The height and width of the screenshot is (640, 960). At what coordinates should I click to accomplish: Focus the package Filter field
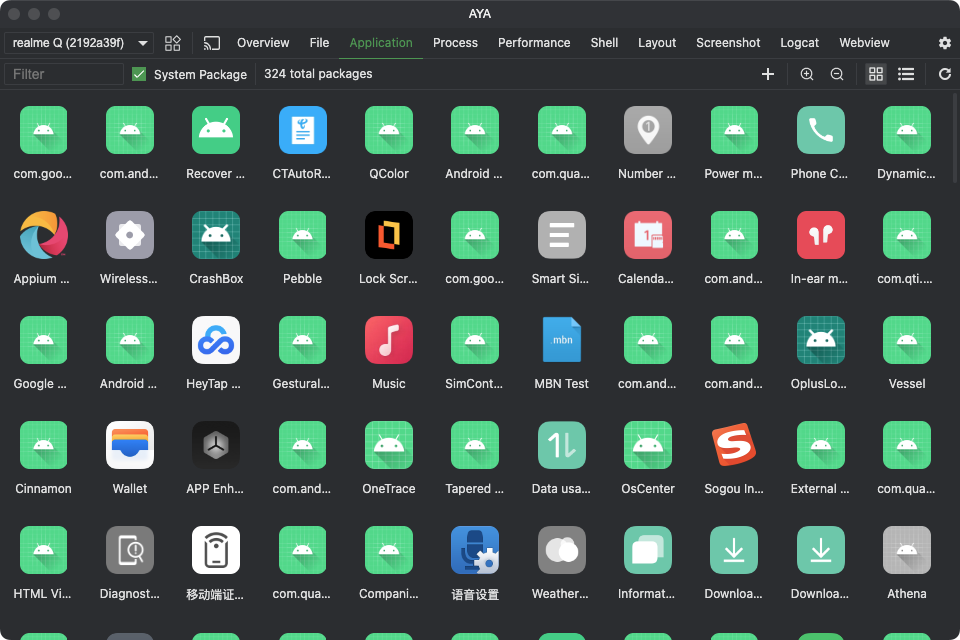click(x=64, y=74)
